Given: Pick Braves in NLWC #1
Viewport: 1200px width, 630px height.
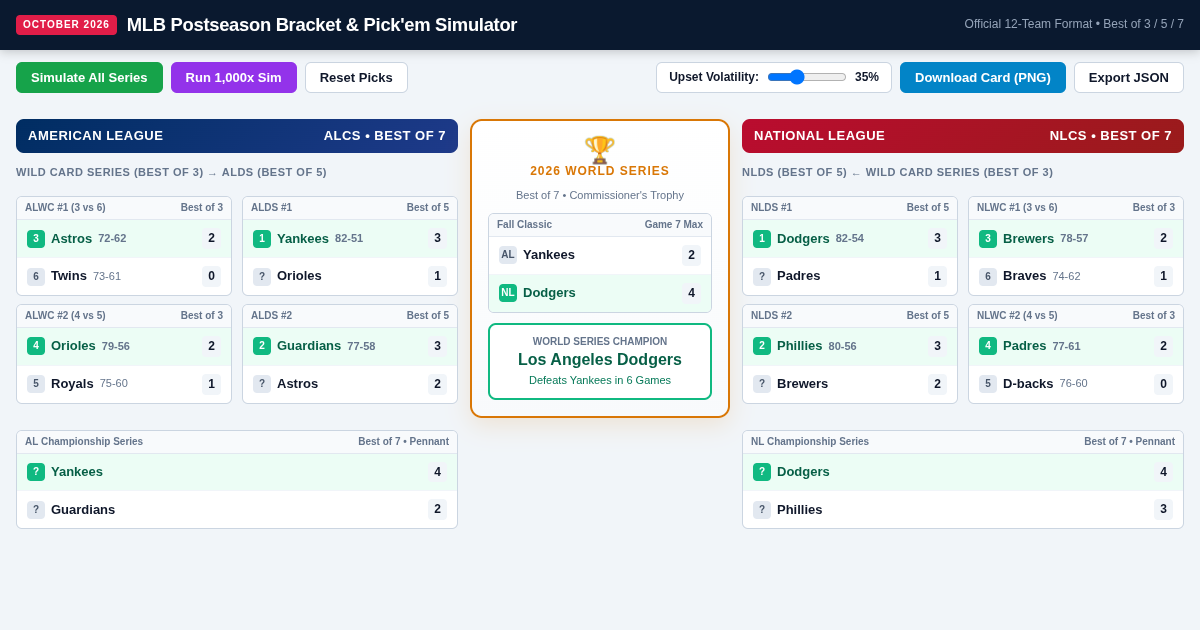Looking at the screenshot, I should (x=1076, y=276).
